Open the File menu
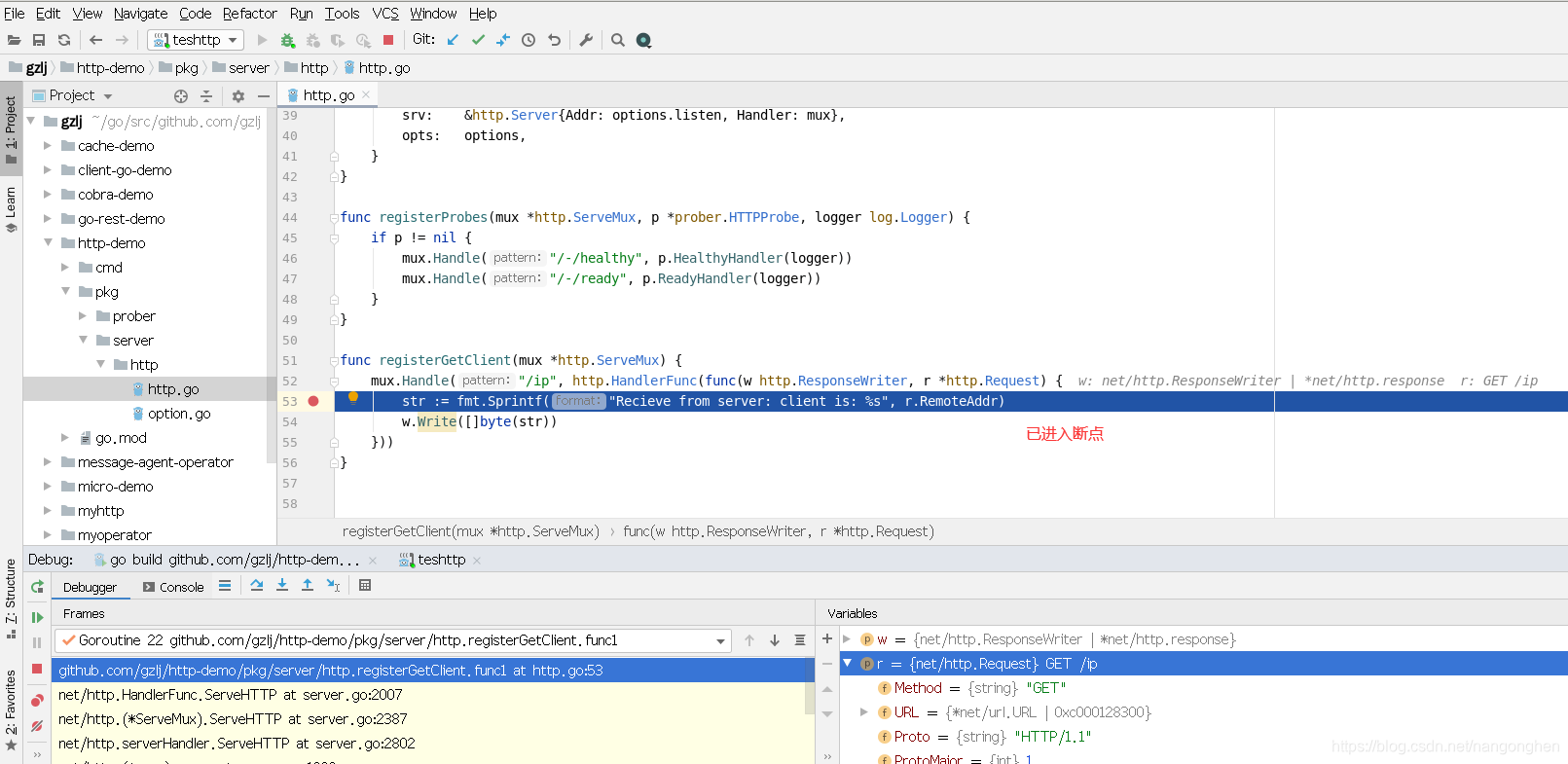The width and height of the screenshot is (1568, 764). pyautogui.click(x=15, y=14)
